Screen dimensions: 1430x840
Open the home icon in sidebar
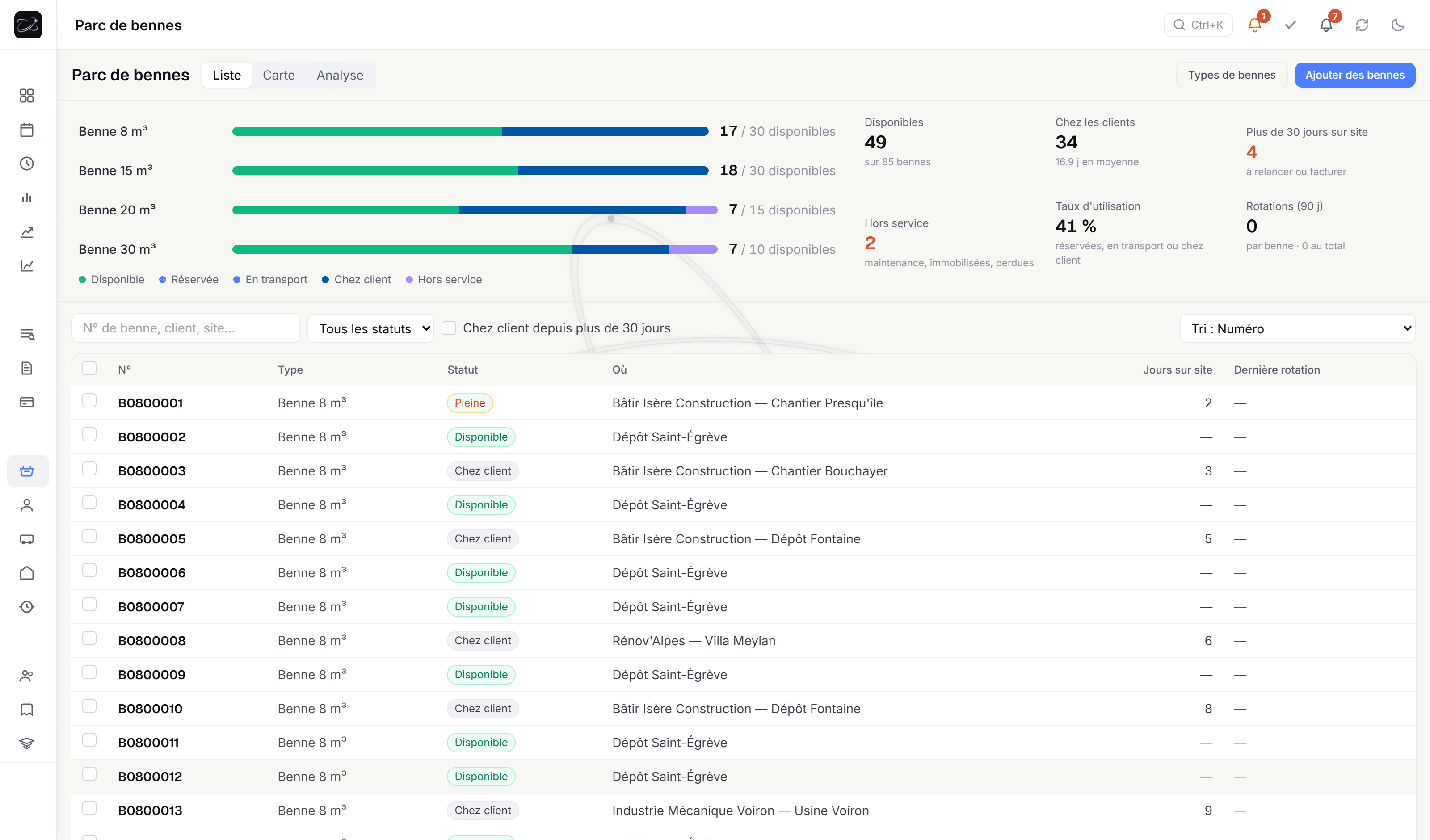(x=27, y=573)
